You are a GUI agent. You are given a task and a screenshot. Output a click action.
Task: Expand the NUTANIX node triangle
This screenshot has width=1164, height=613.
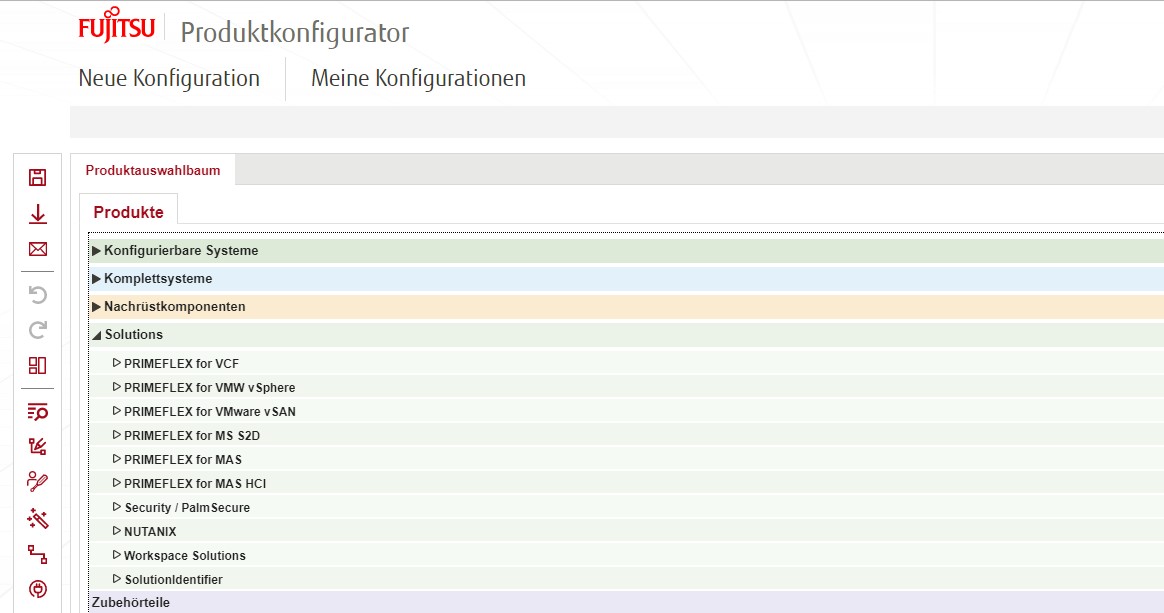click(x=117, y=531)
